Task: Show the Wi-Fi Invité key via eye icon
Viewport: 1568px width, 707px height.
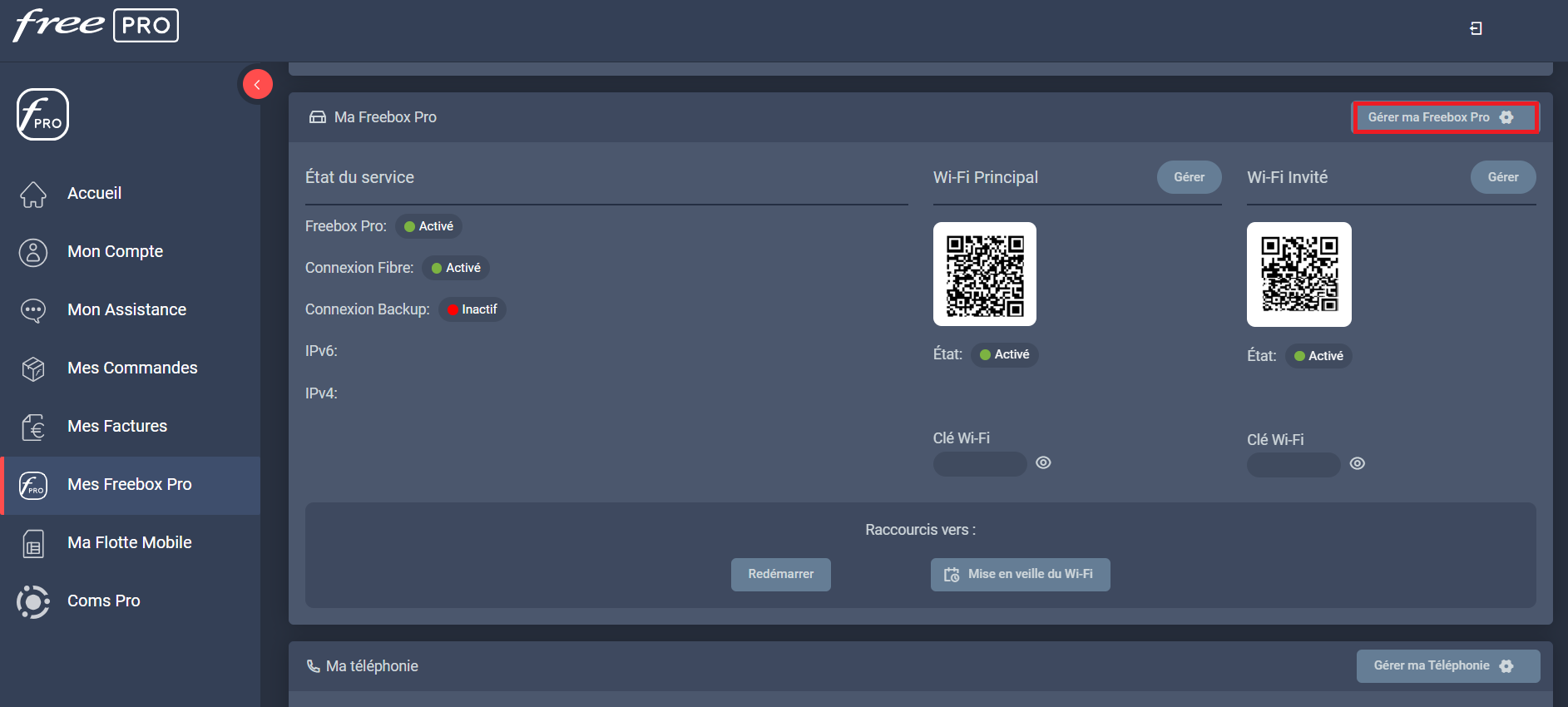Action: (1358, 464)
